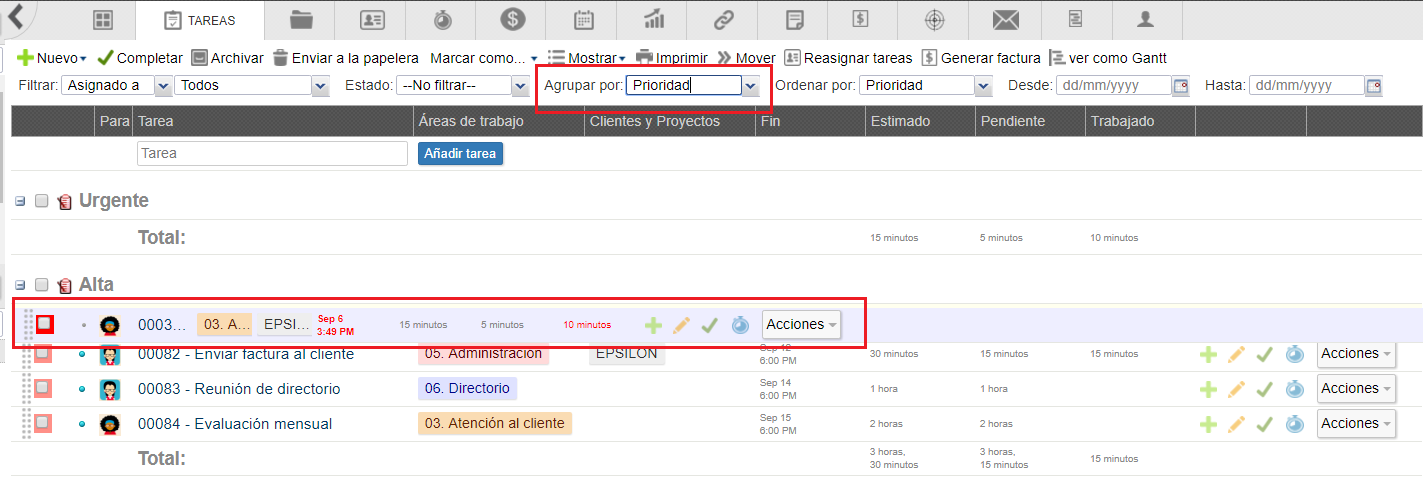Collapse the Urgente group
This screenshot has width=1423, height=480.
click(20, 201)
